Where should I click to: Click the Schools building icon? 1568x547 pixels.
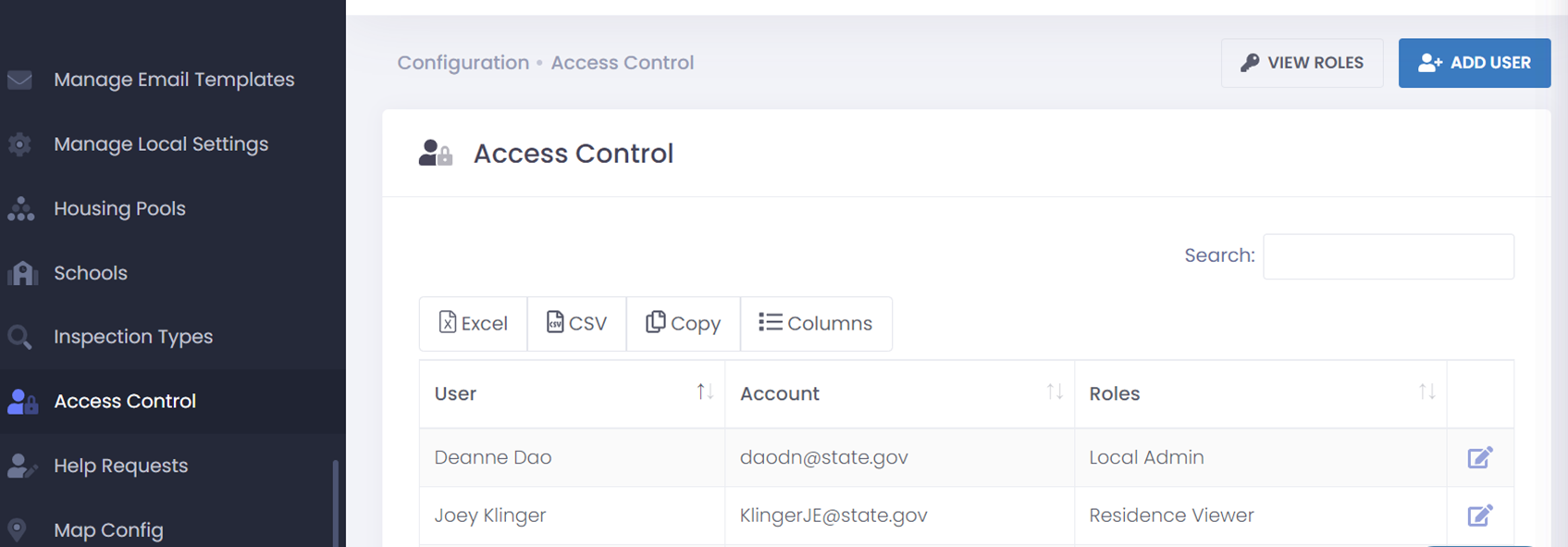(x=22, y=273)
